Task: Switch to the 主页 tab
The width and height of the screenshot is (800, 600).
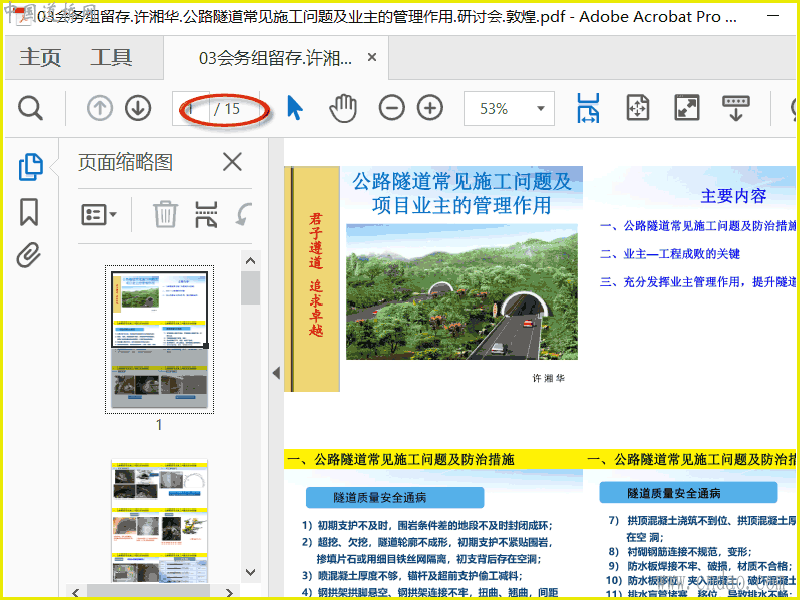Action: (x=41, y=58)
